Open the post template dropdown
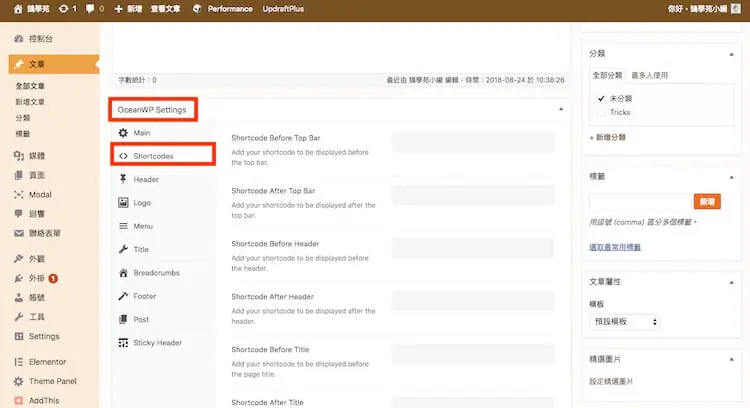 (x=624, y=322)
